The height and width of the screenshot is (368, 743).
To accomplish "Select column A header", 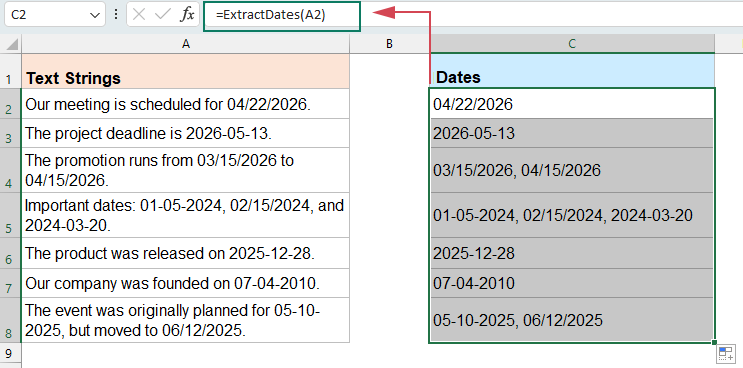I will point(186,44).
